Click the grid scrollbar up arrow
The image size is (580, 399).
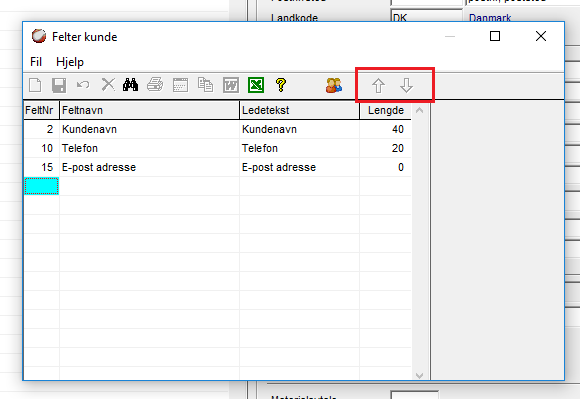click(419, 110)
